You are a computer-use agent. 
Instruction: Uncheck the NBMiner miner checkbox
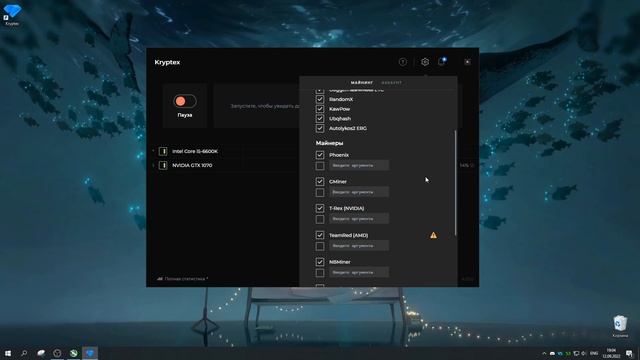320,262
